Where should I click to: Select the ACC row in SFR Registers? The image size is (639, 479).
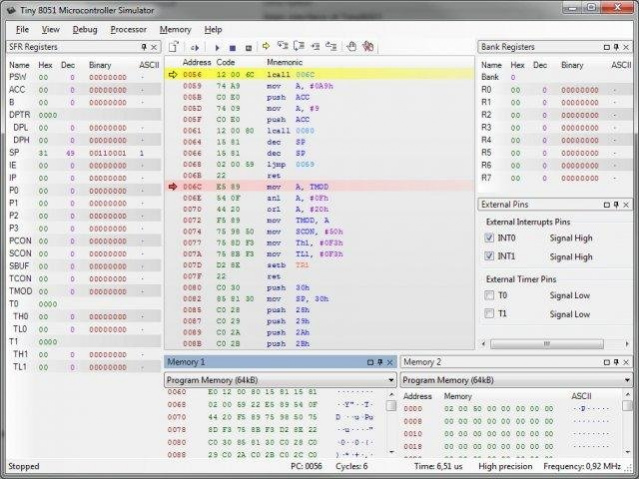tap(84, 90)
